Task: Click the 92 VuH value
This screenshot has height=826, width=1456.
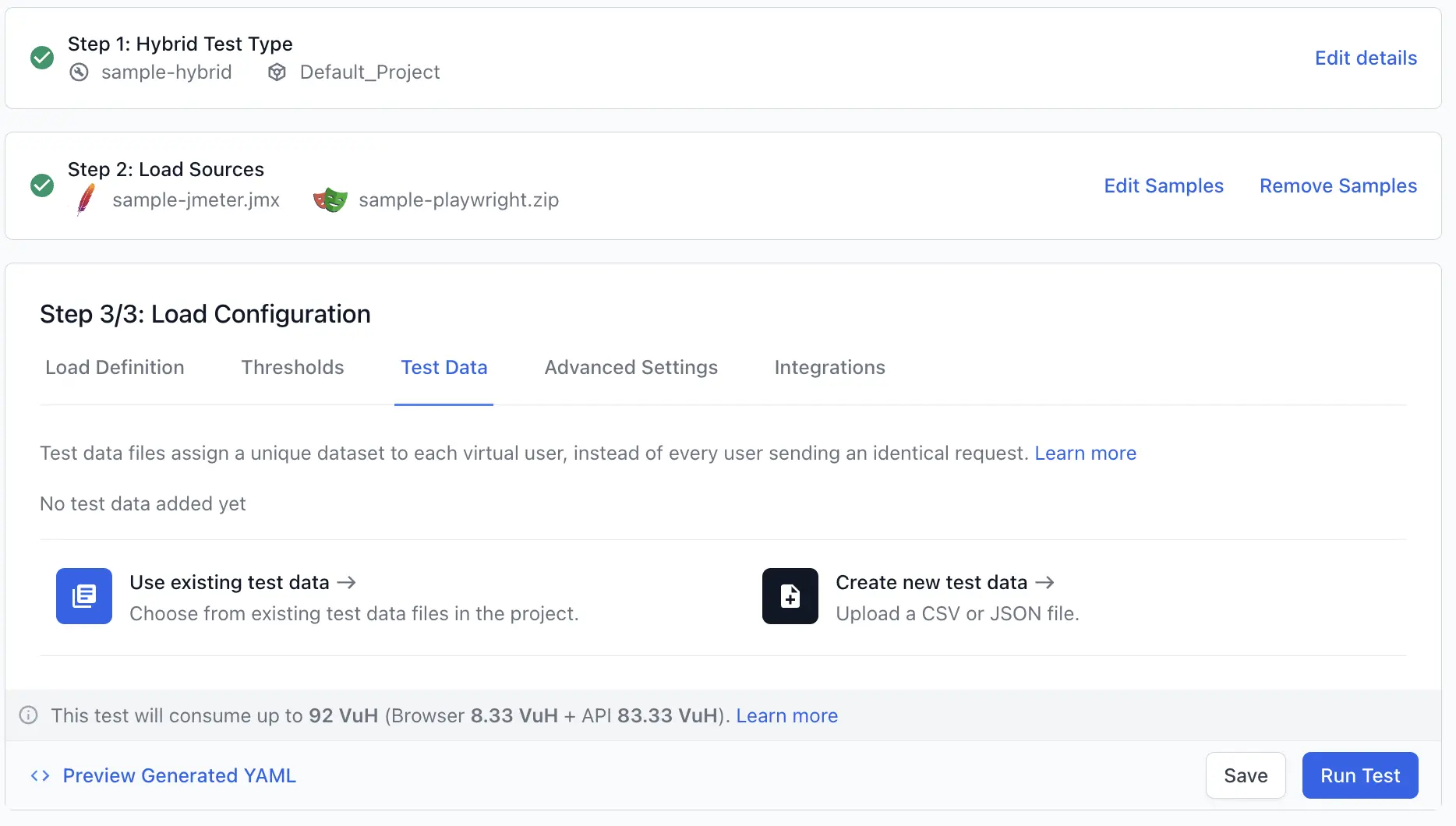Action: [x=343, y=715]
